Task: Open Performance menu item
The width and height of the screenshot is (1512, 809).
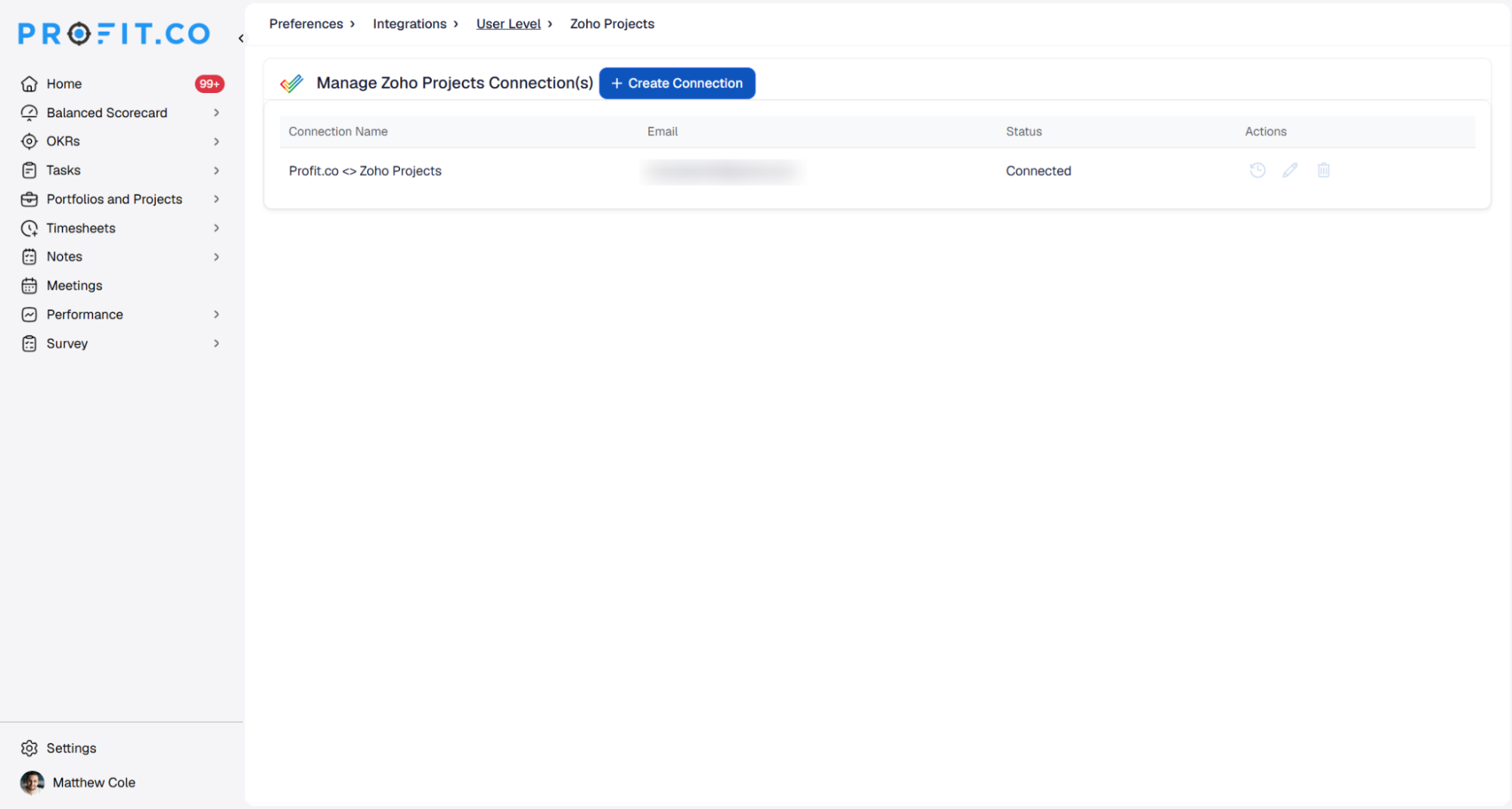Action: (x=85, y=315)
